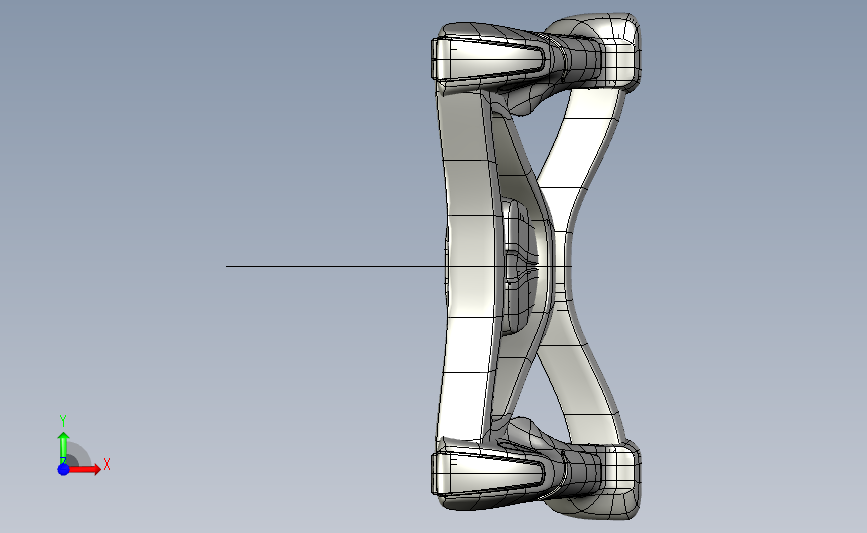This screenshot has height=533, width=867.
Task: Select the horizontal reference axis line
Action: [336, 266]
